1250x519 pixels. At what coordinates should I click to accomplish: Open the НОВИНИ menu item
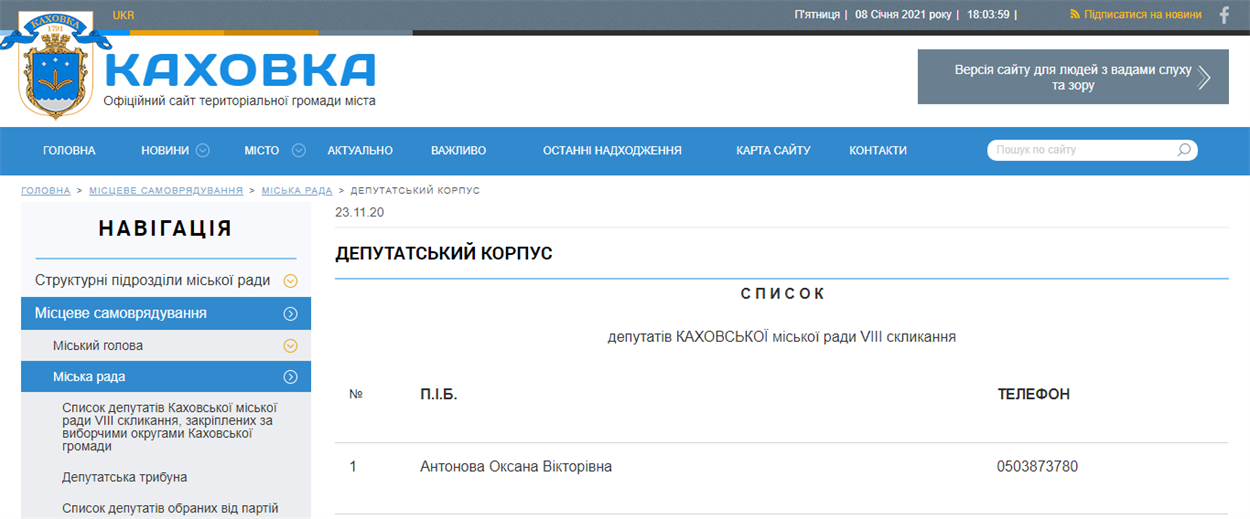[165, 150]
